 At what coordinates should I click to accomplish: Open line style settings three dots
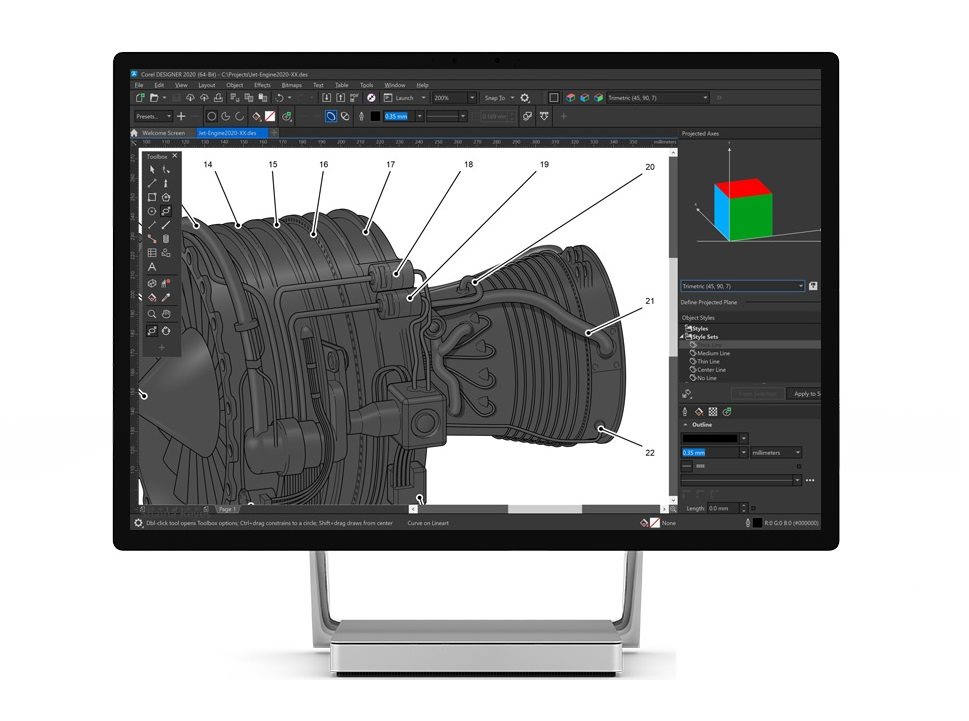click(x=810, y=480)
